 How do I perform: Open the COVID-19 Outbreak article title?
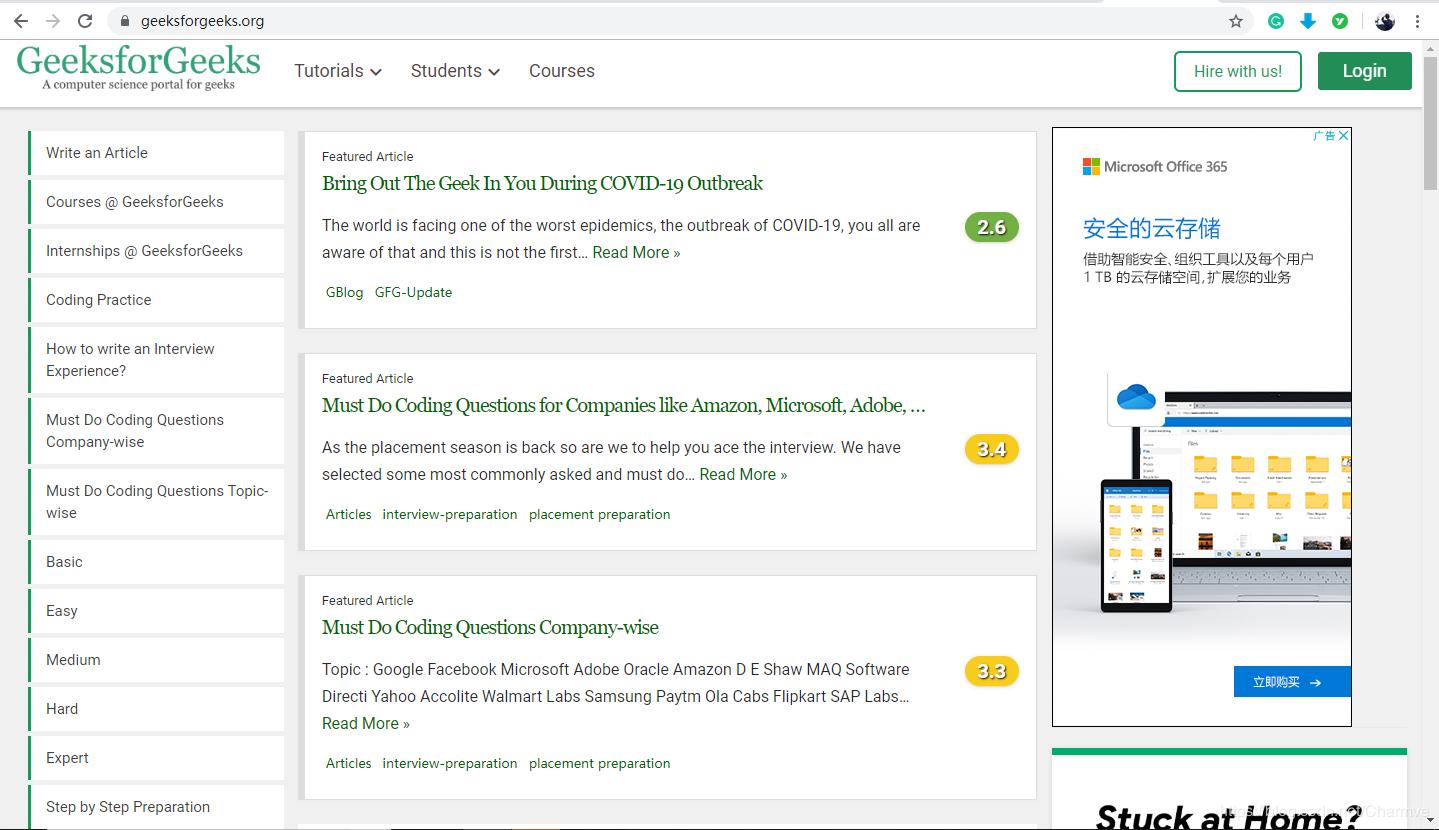pos(542,183)
